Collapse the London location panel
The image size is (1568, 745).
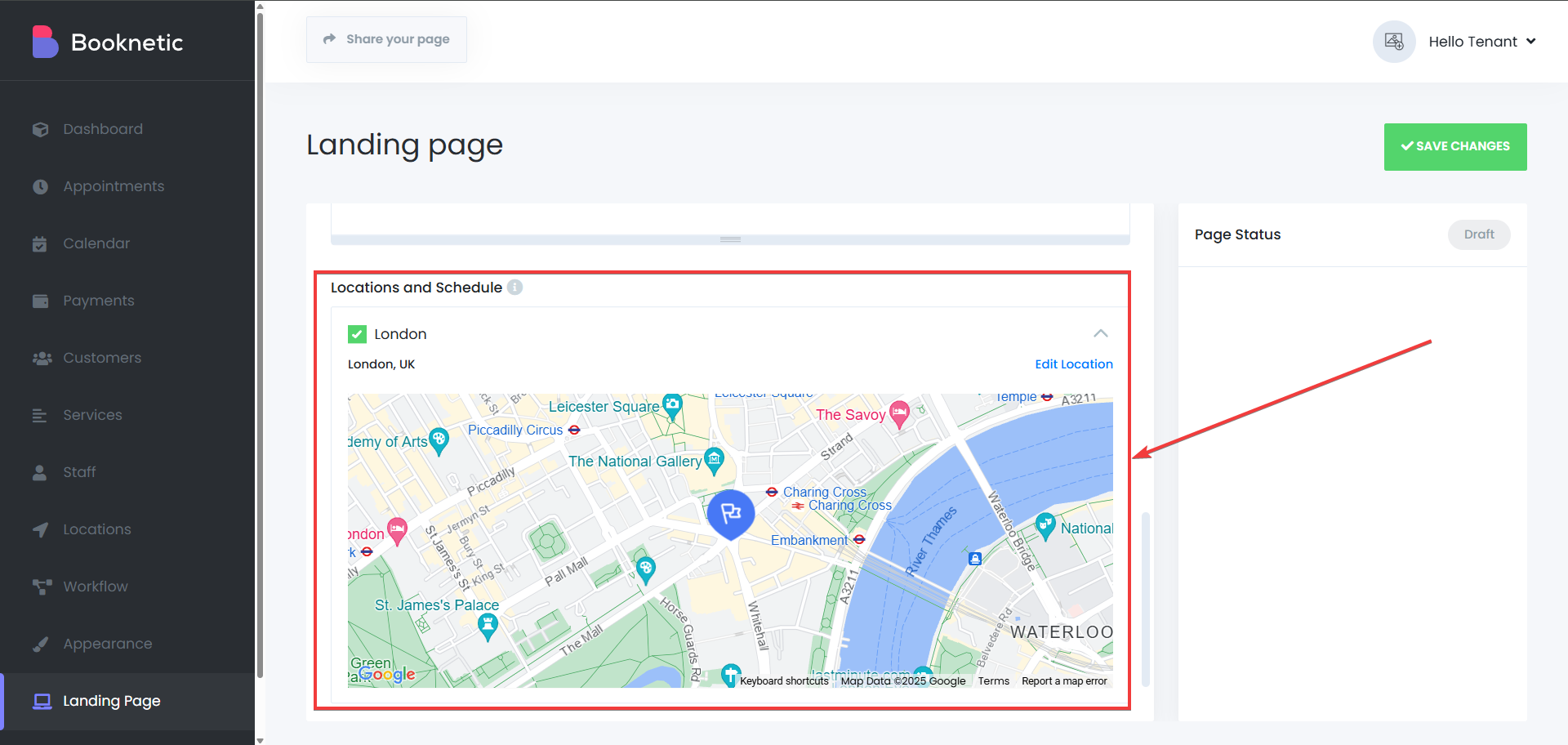1101,333
